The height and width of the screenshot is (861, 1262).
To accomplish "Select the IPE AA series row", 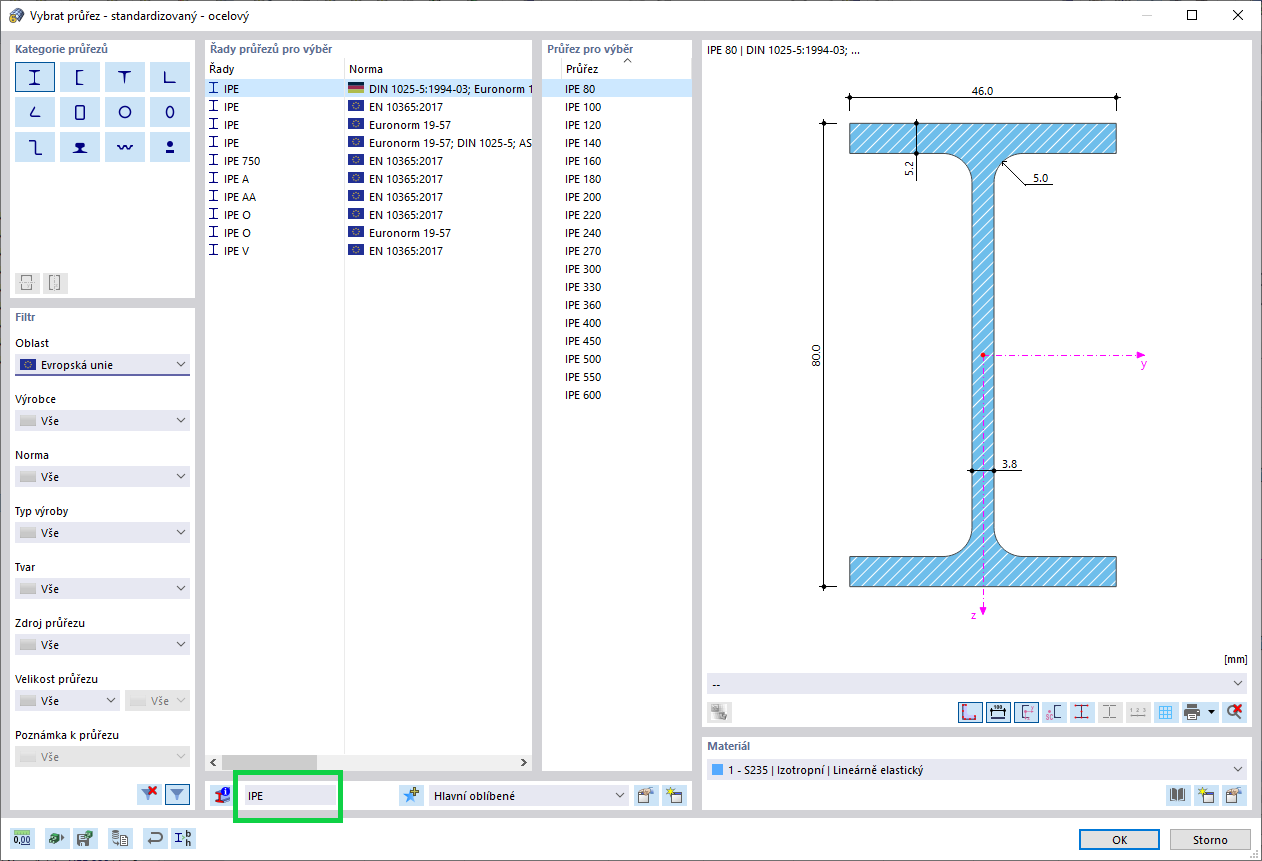I will click(x=368, y=197).
